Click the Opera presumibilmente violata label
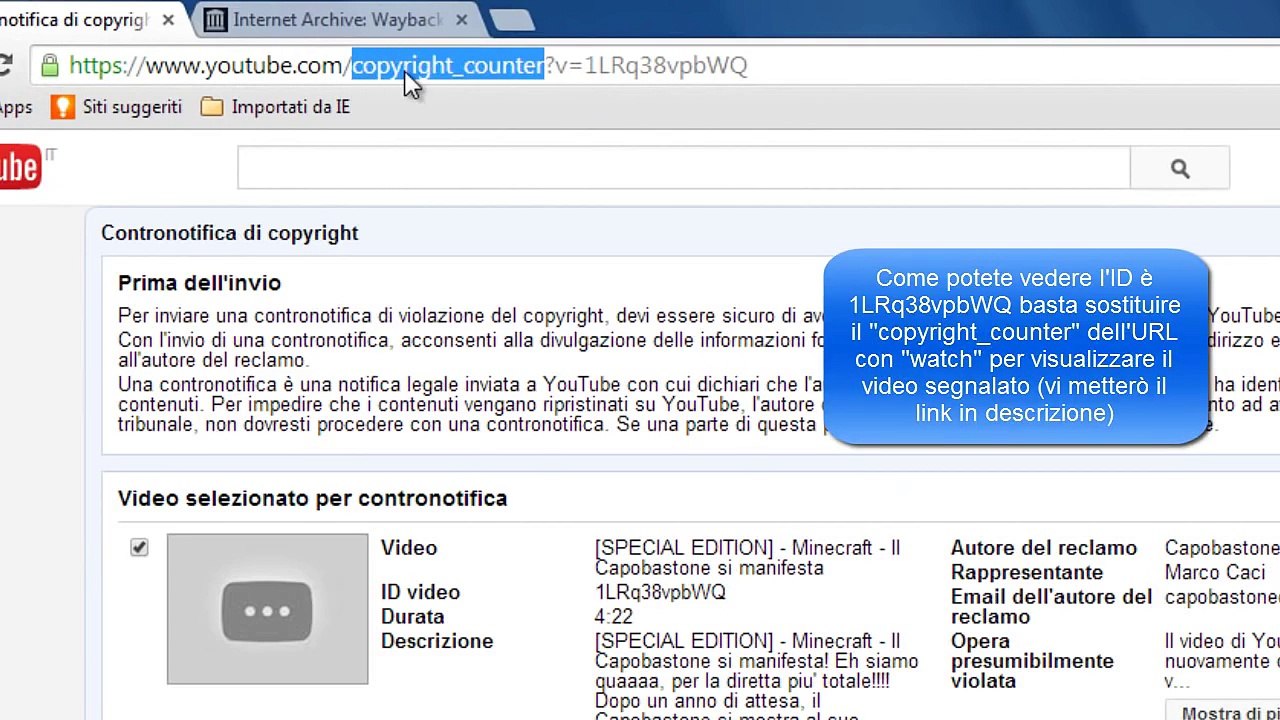 [x=1032, y=660]
